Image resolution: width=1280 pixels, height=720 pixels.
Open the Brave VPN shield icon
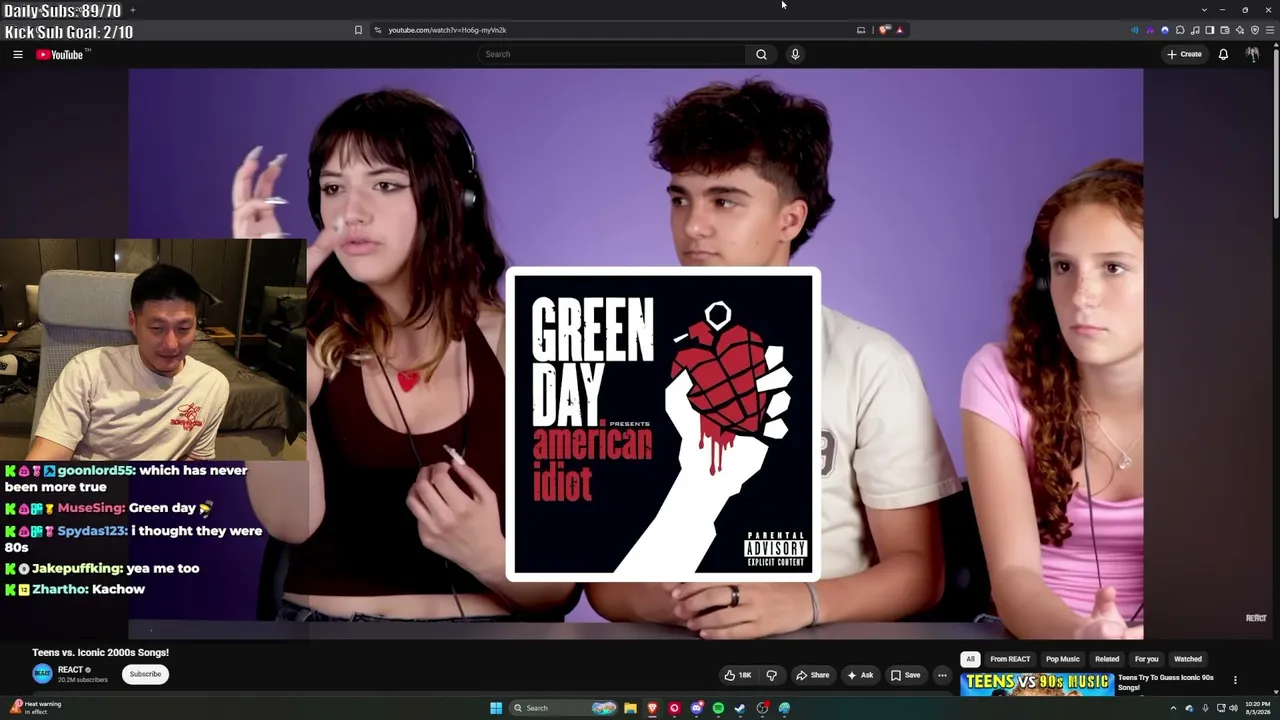tap(1255, 30)
